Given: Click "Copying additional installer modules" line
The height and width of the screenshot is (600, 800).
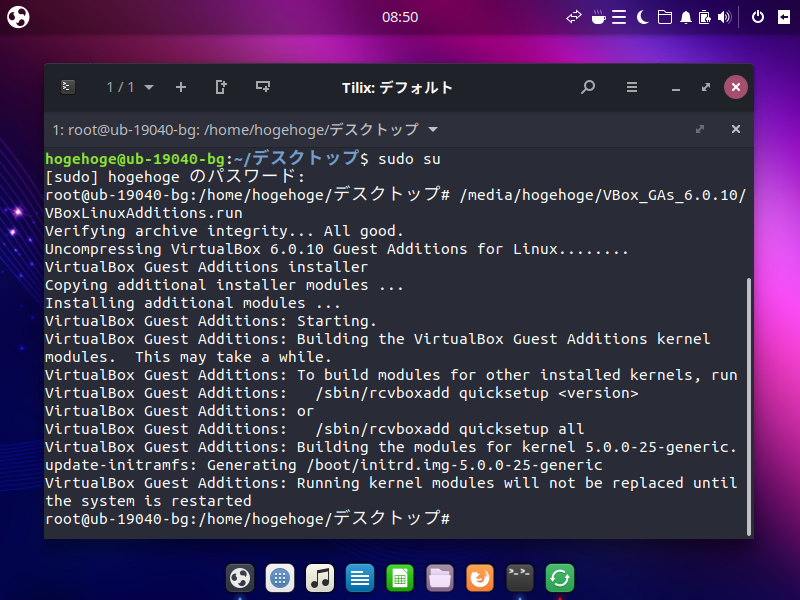Looking at the screenshot, I should click(224, 285).
